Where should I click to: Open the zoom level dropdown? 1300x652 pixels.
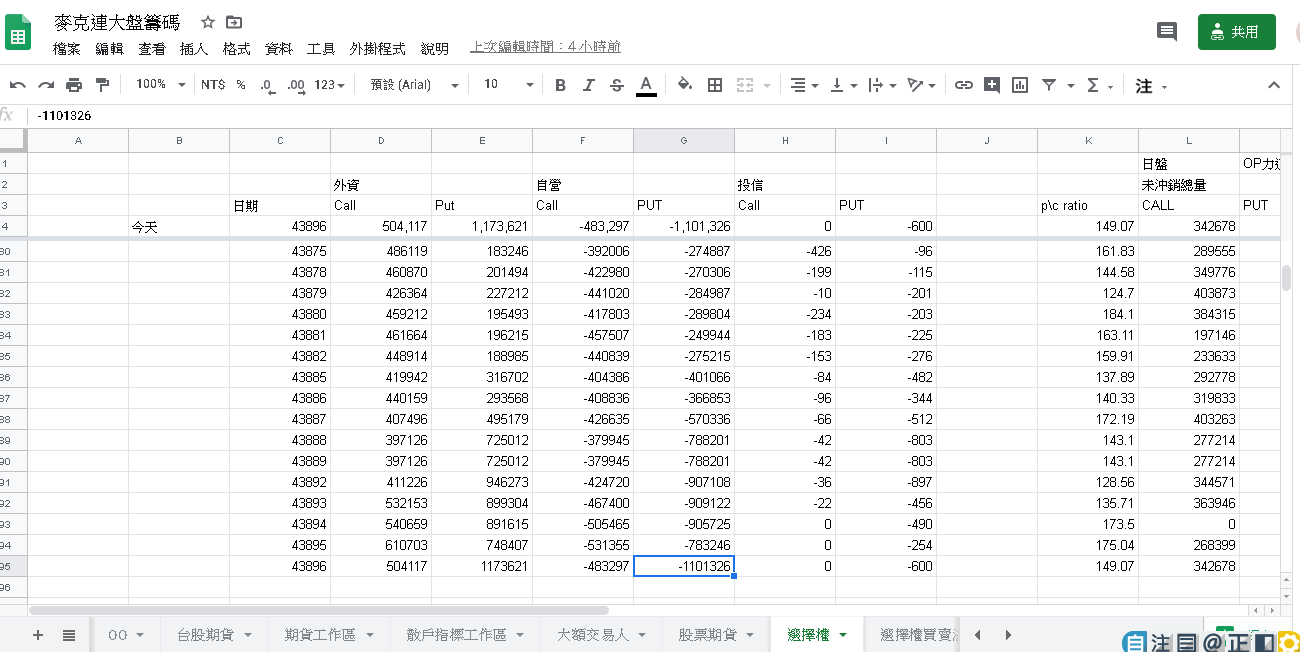pos(160,85)
